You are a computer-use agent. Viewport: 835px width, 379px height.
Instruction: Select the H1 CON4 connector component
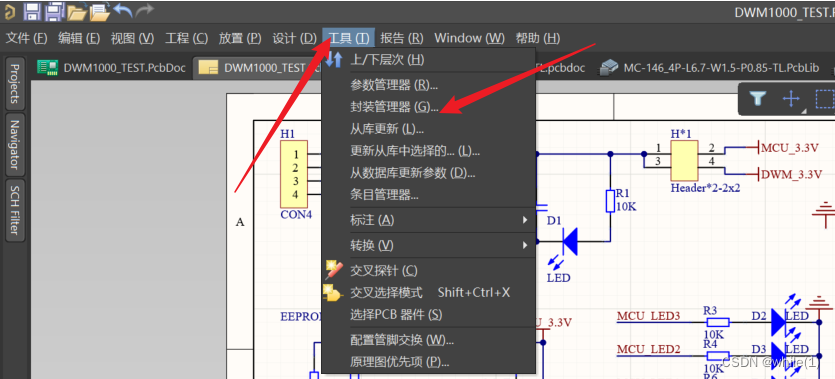pyautogui.click(x=294, y=174)
